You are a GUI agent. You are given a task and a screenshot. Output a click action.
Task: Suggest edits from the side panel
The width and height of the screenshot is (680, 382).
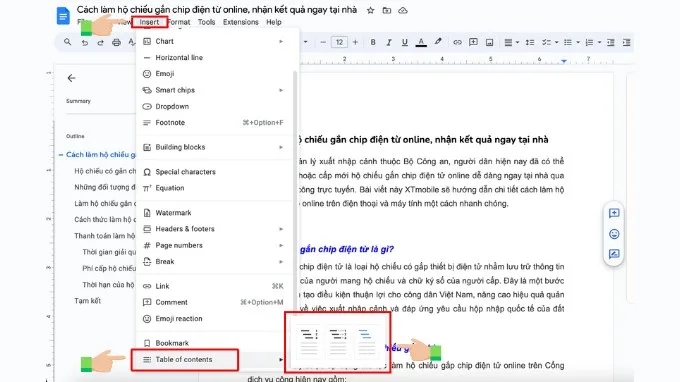click(614, 254)
